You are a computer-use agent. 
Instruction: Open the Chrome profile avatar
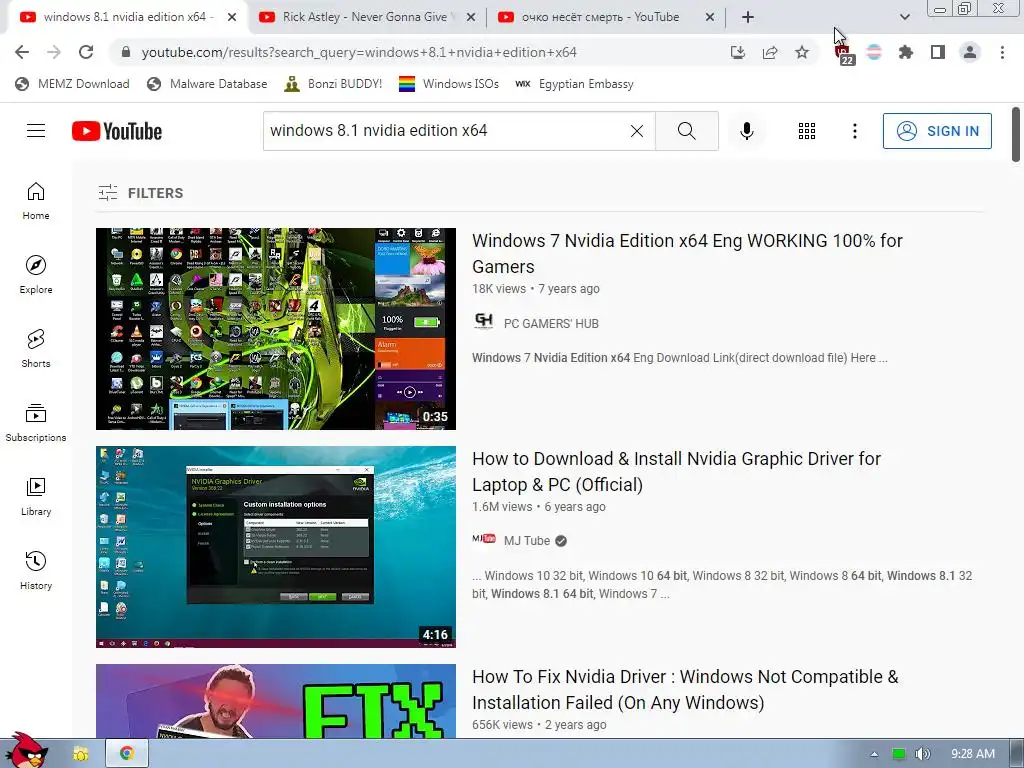(970, 52)
